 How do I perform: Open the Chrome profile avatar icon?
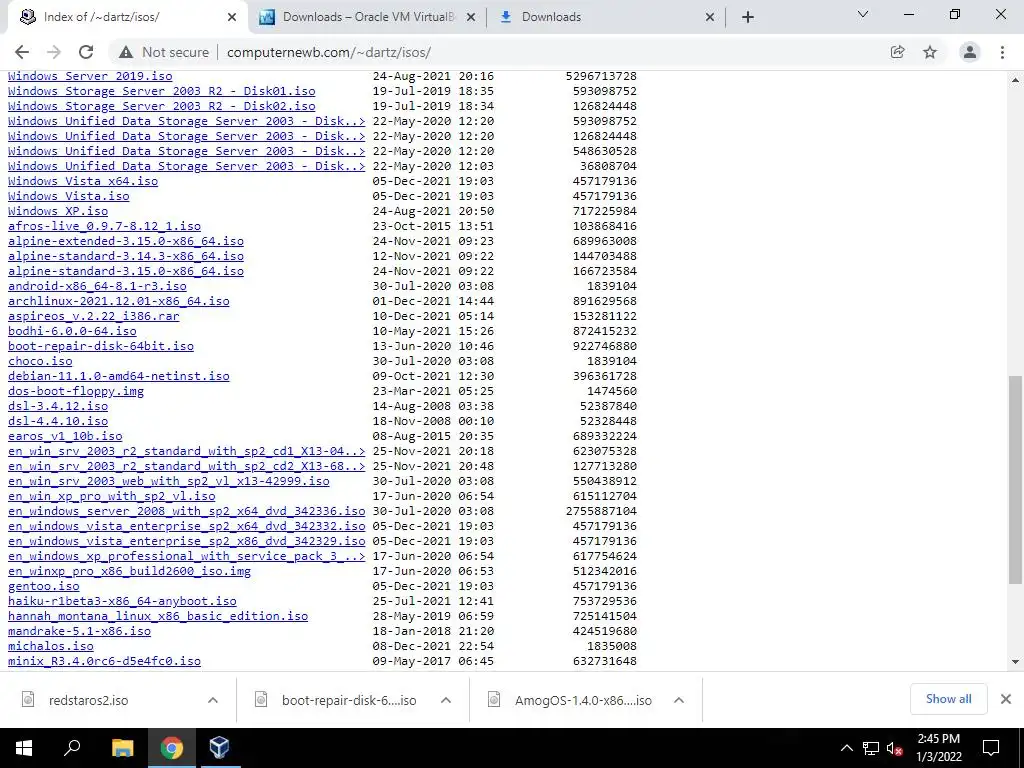pyautogui.click(x=970, y=52)
